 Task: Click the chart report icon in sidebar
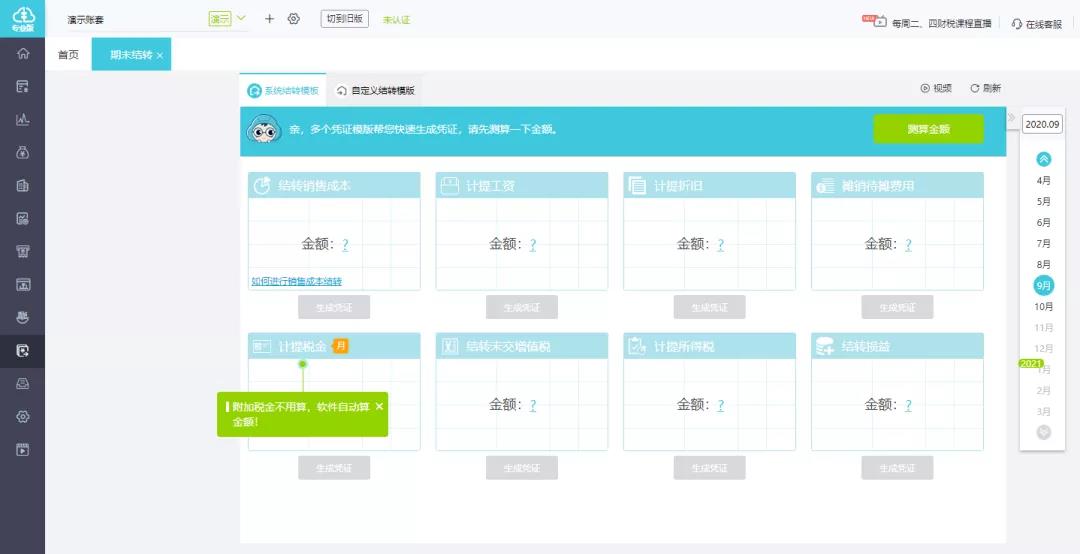pyautogui.click(x=22, y=120)
